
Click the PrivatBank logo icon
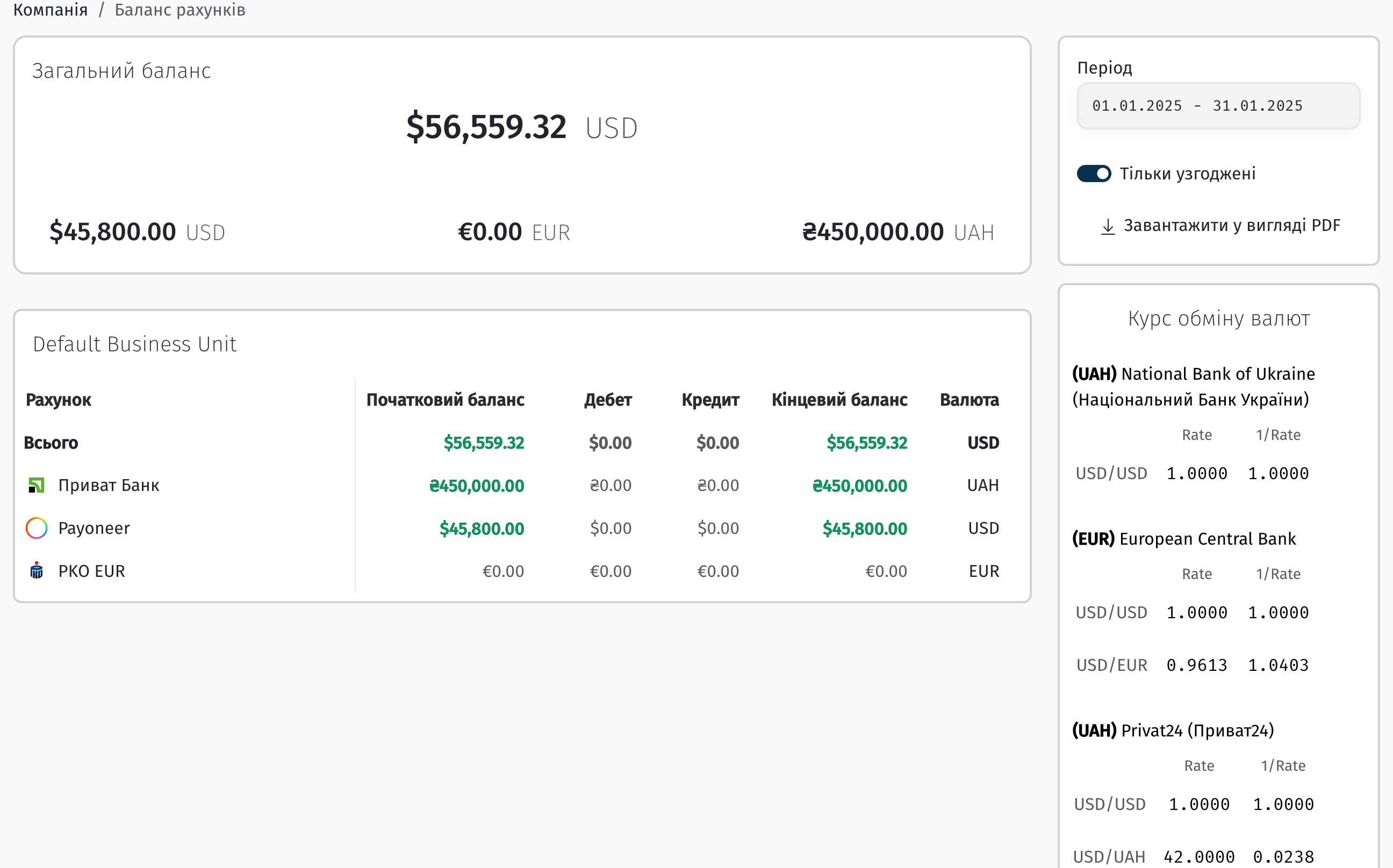[36, 485]
